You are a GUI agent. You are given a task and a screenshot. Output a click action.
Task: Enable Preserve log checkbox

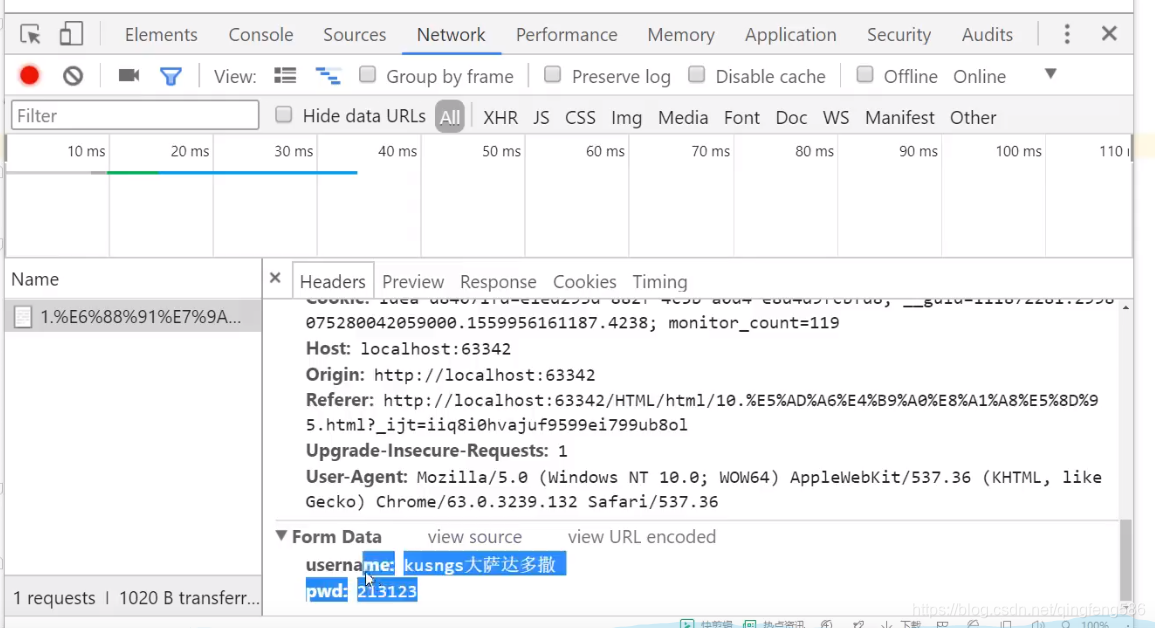pyautogui.click(x=552, y=75)
